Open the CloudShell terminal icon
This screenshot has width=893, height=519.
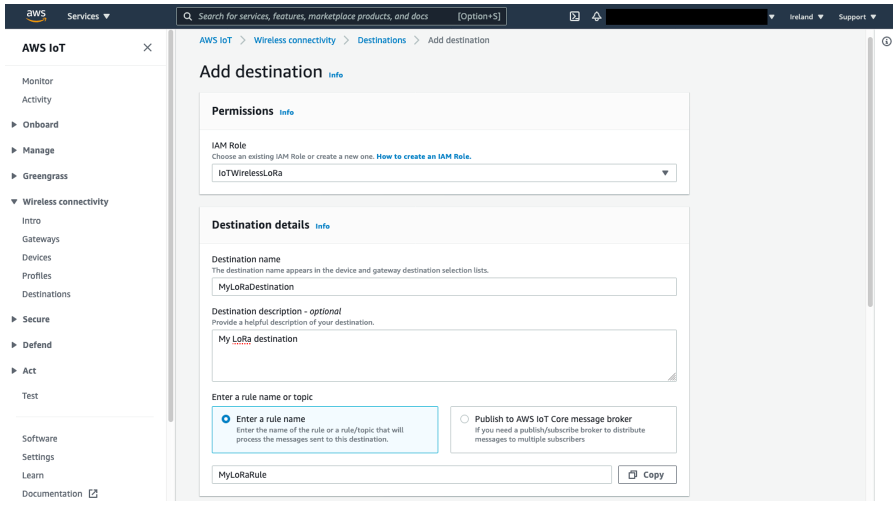[x=575, y=17]
